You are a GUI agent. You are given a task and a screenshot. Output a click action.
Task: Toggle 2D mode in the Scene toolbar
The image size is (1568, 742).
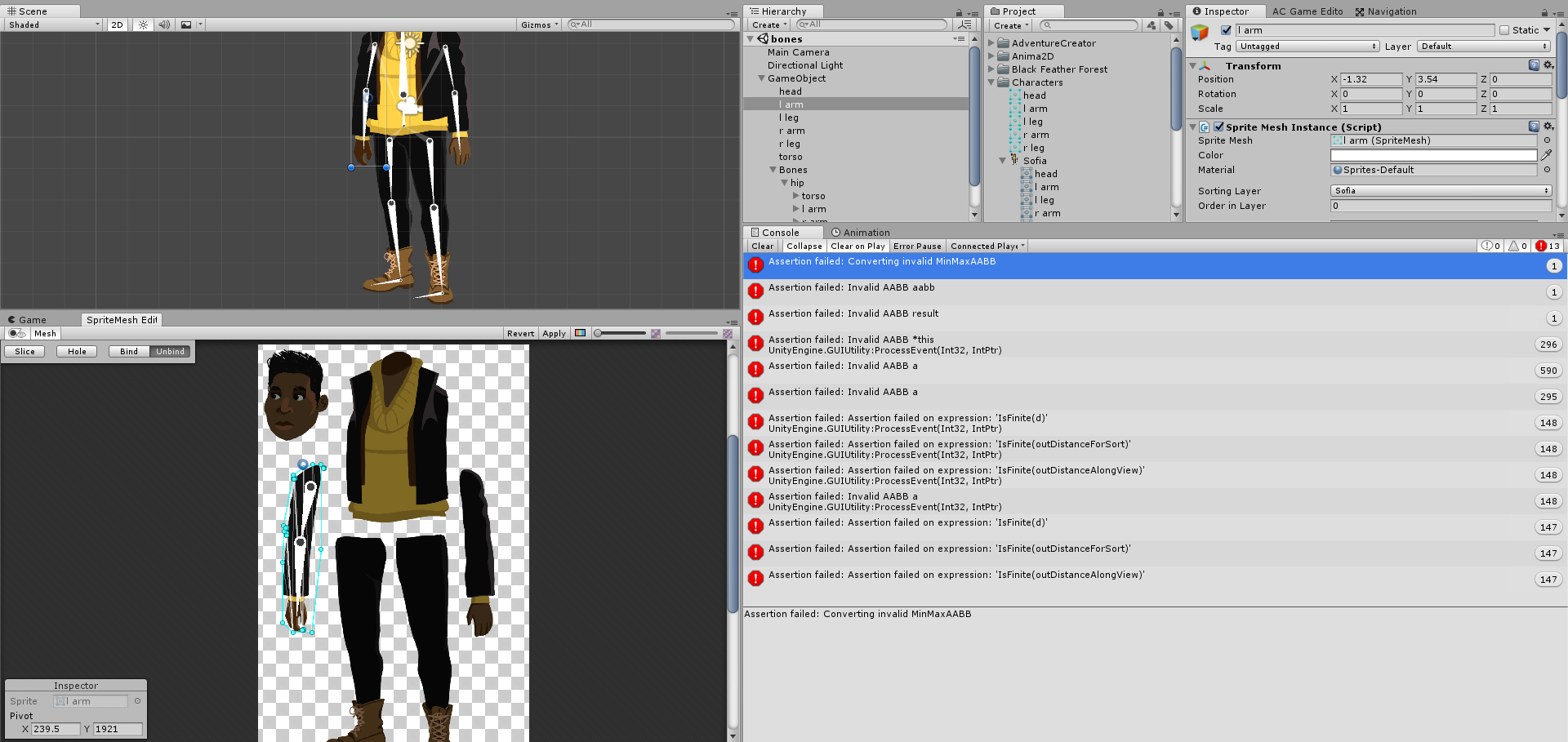[116, 24]
